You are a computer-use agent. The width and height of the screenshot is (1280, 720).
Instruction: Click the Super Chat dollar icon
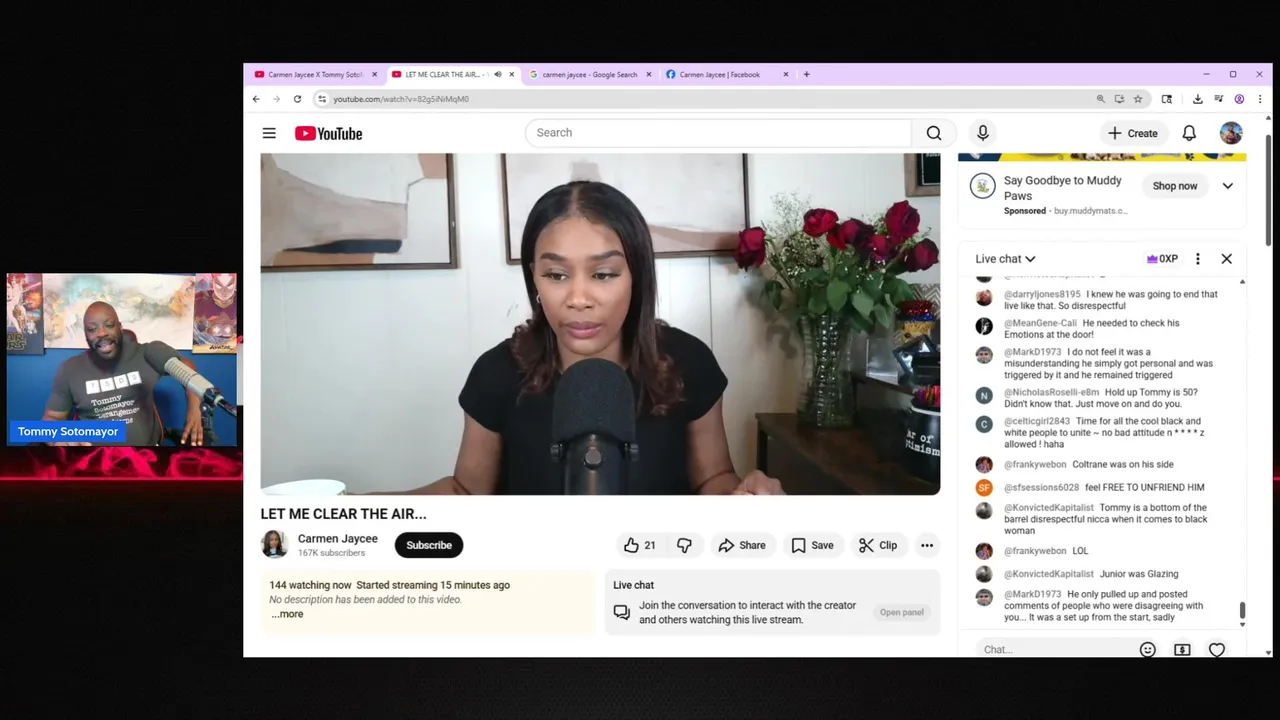1182,650
